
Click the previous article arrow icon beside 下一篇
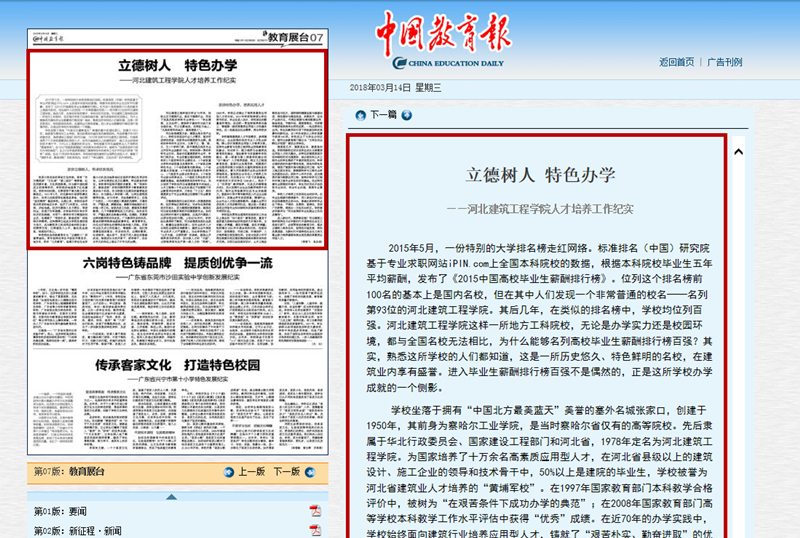click(x=361, y=115)
